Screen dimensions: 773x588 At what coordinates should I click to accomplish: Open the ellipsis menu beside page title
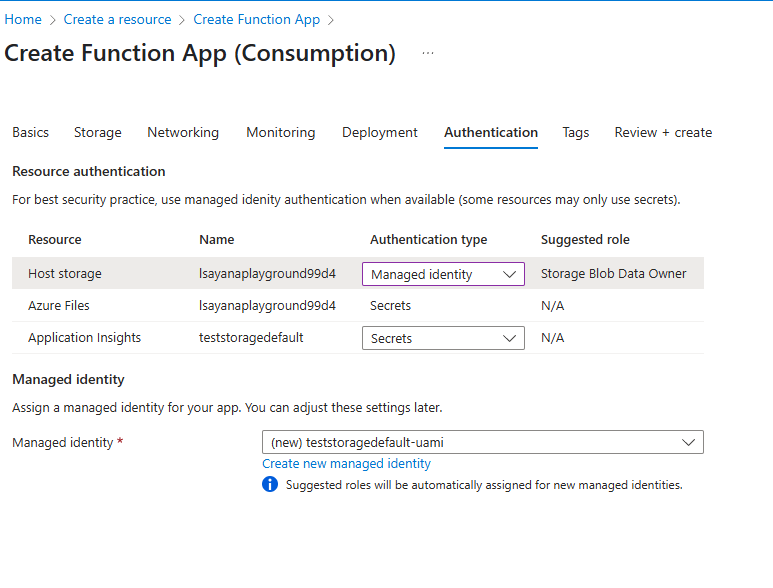click(428, 54)
